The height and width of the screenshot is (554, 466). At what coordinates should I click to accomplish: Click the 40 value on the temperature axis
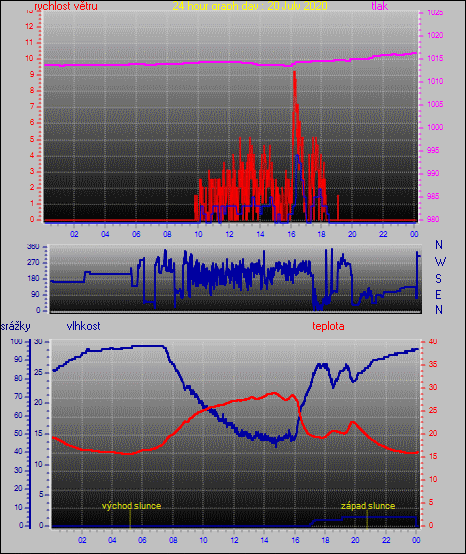(433, 342)
